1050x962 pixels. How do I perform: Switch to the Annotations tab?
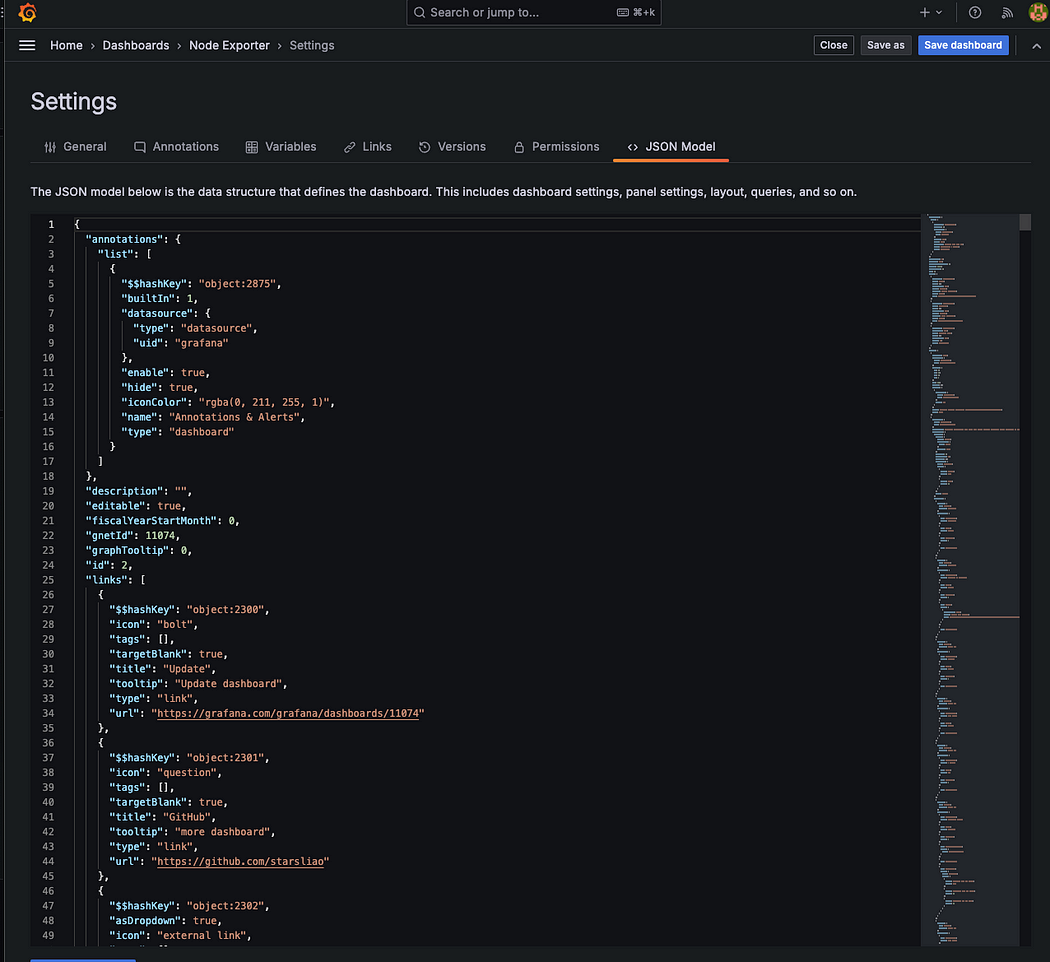(177, 147)
